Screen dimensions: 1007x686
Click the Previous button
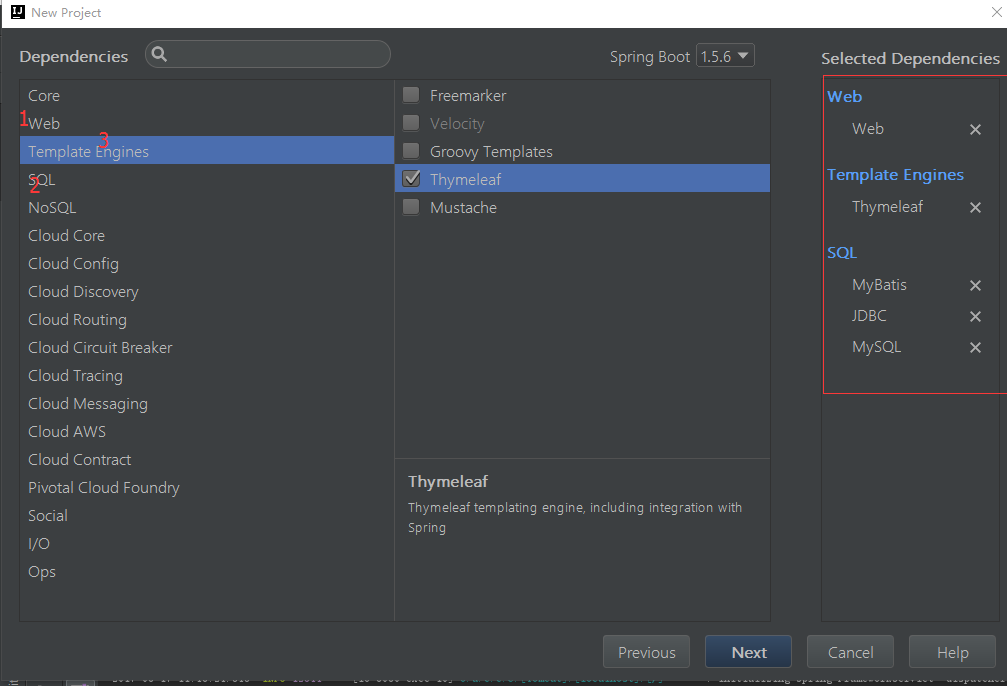(x=646, y=652)
